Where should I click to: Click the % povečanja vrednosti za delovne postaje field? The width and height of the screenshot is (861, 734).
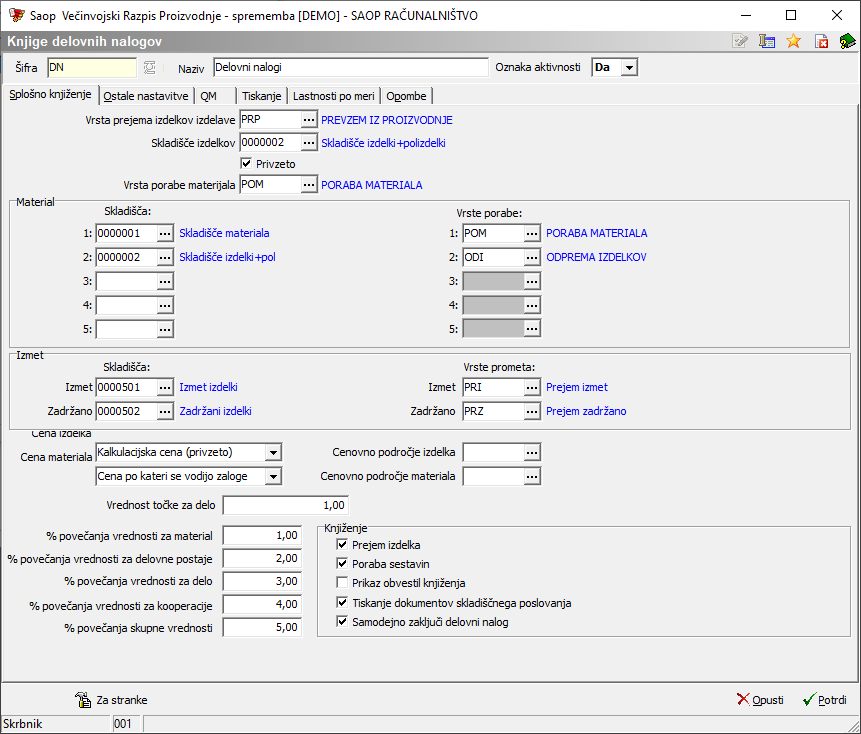point(262,559)
